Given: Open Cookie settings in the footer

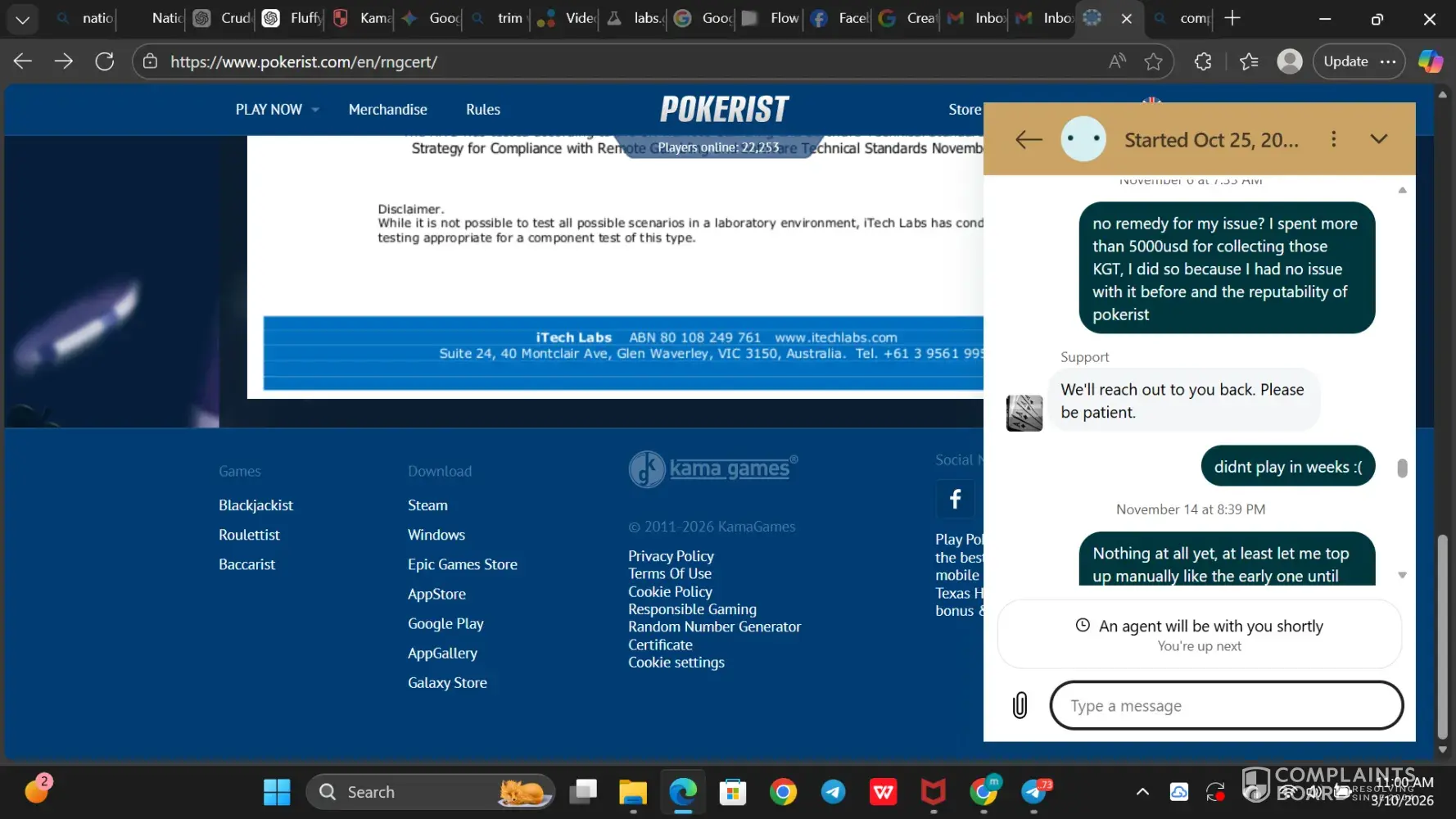Looking at the screenshot, I should (x=676, y=663).
